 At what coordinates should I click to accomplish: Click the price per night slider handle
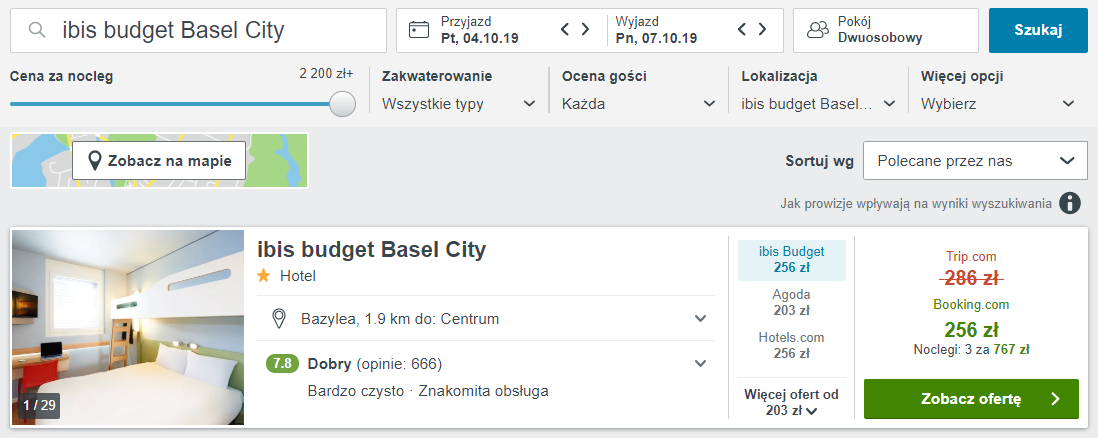342,104
